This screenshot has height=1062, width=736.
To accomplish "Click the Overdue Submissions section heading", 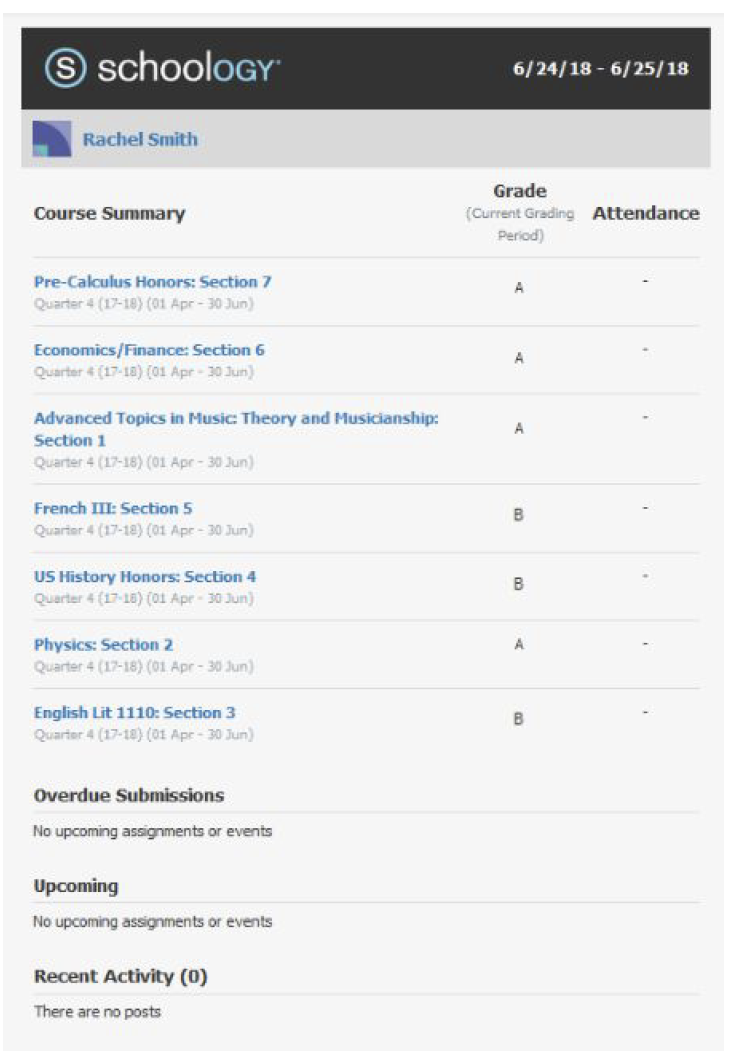I will (129, 796).
